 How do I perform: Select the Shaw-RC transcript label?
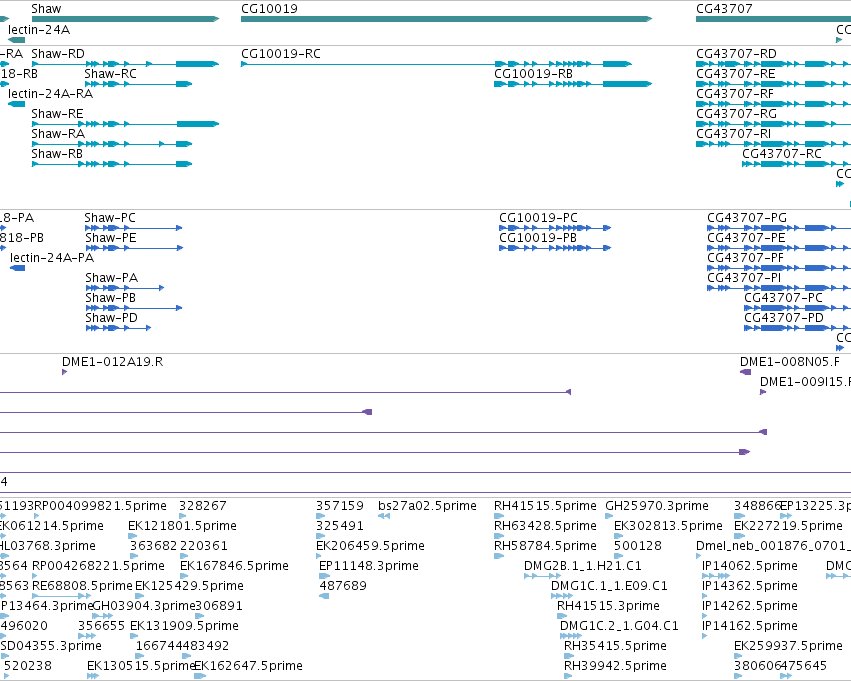(110, 74)
